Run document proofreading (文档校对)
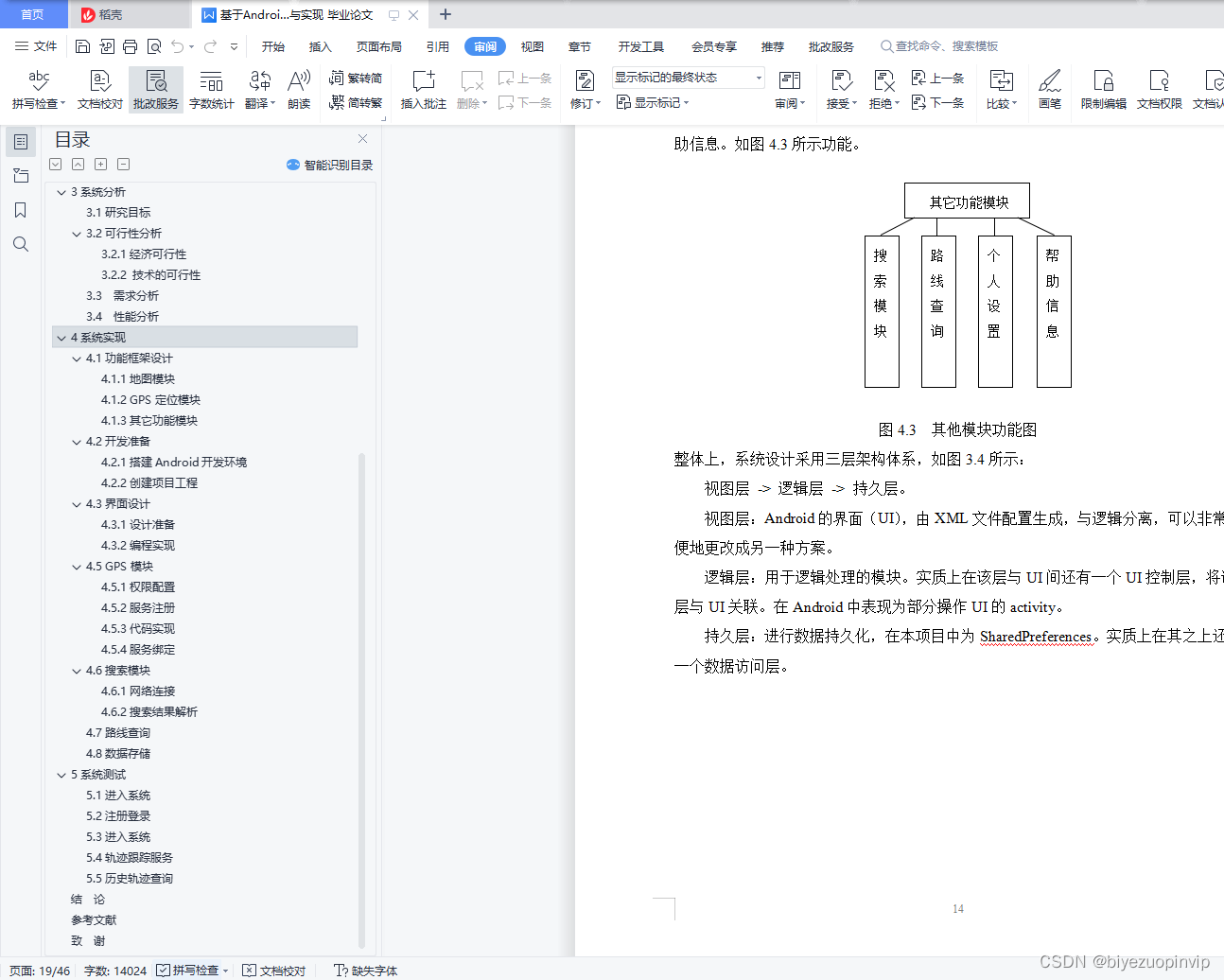Screen dimensions: 1224x980 99,90
